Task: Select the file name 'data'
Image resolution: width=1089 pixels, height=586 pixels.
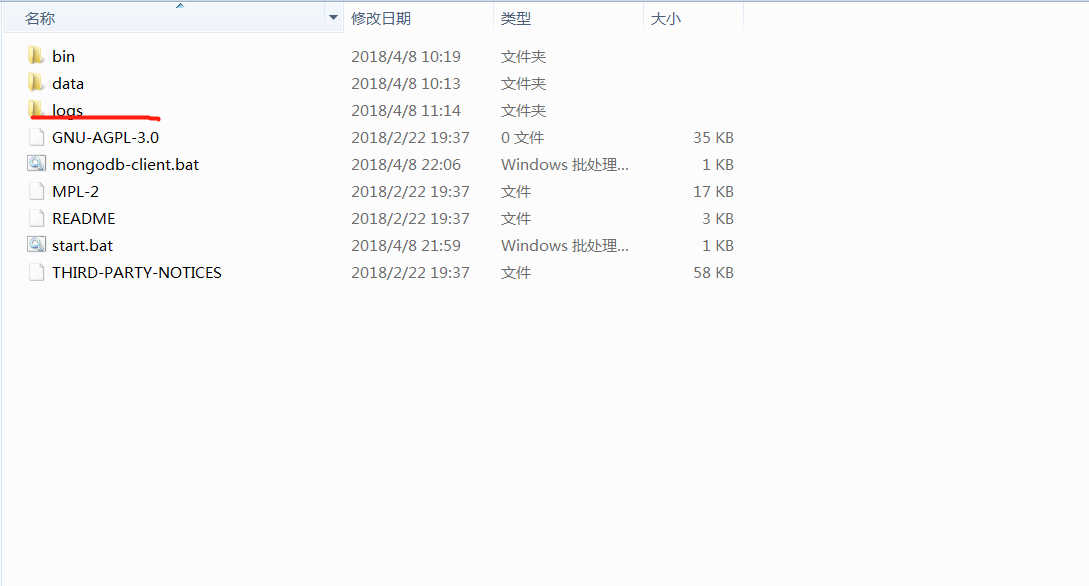Action: click(x=68, y=83)
